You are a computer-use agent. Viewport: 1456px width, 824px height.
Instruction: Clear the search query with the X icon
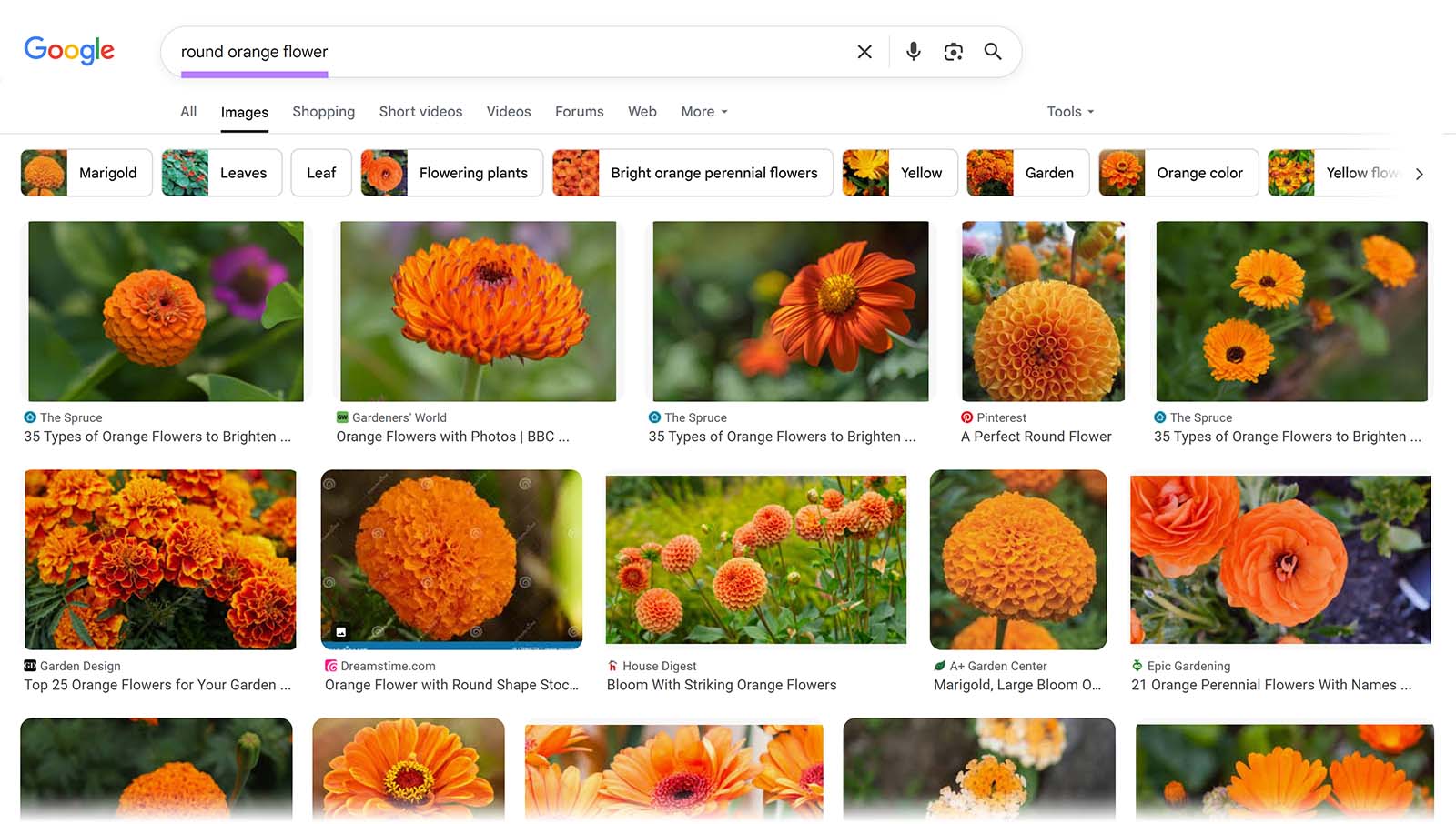pos(863,52)
